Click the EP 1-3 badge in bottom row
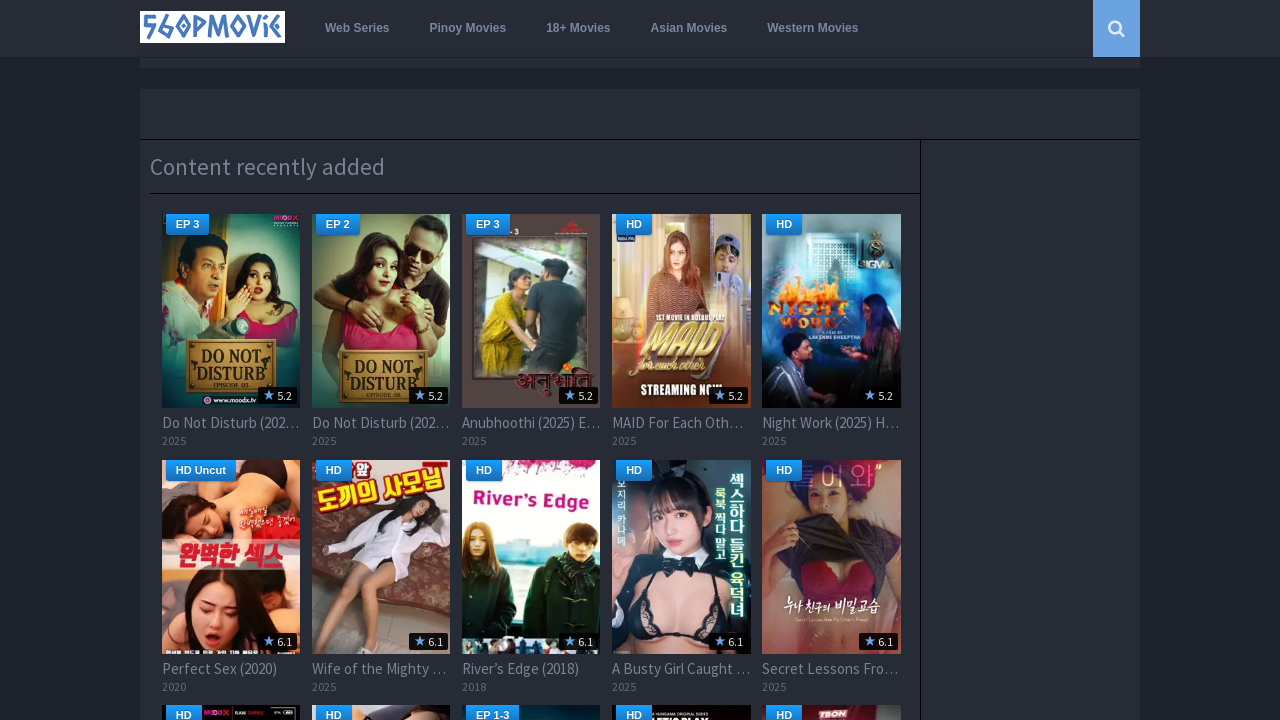This screenshot has width=1280, height=720. (x=492, y=714)
